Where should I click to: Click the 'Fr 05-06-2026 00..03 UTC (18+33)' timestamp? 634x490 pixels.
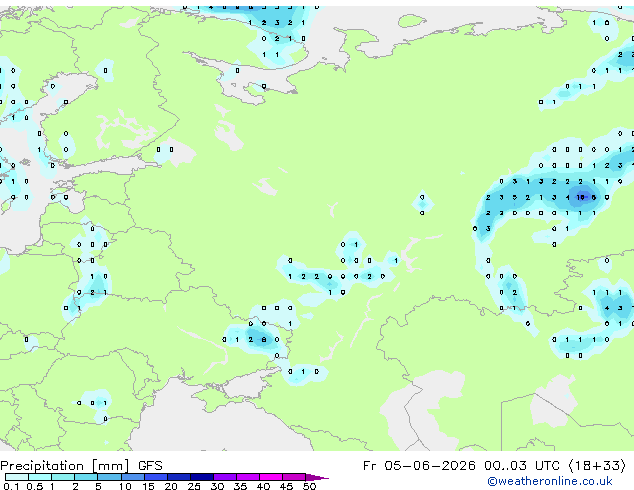coord(494,466)
